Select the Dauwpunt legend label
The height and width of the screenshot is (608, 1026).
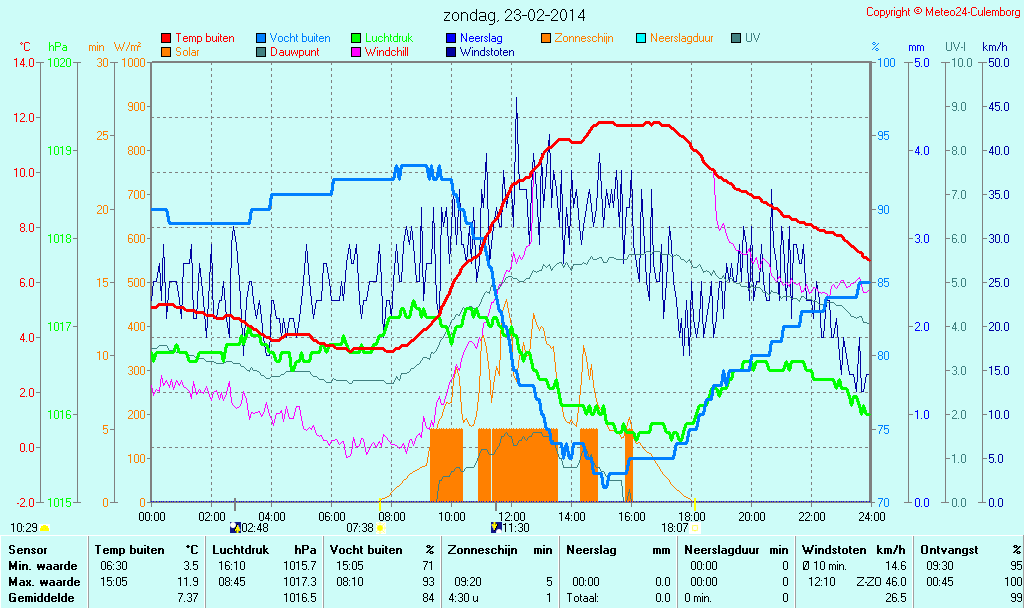pos(294,52)
